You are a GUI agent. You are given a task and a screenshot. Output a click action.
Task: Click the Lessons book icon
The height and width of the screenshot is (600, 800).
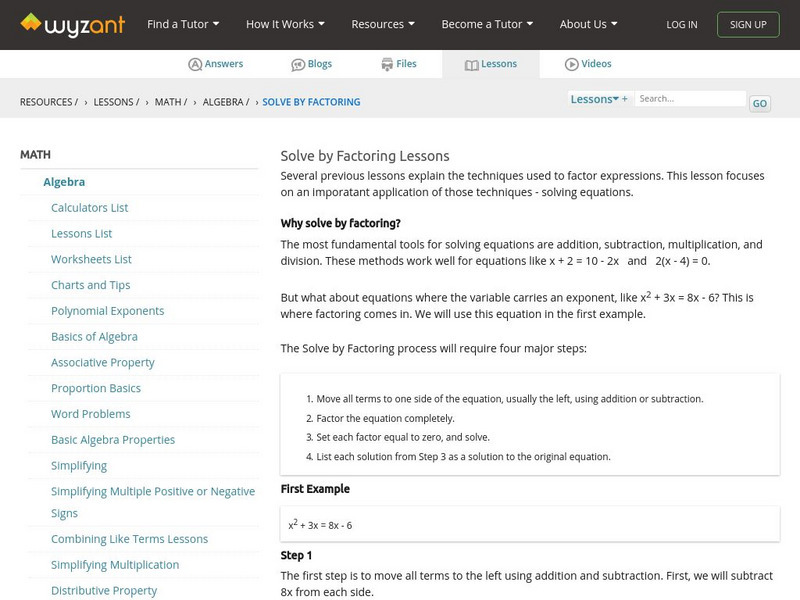[x=472, y=64]
